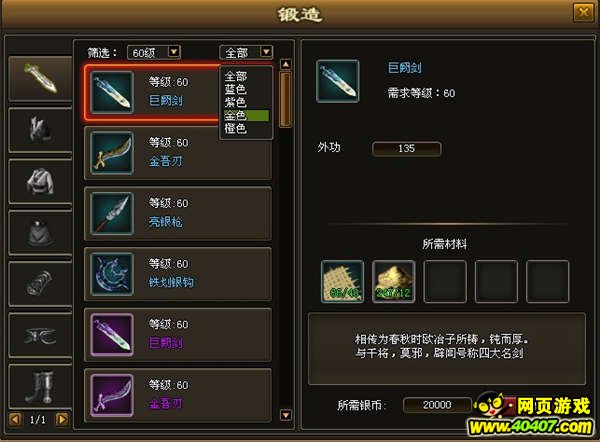Screen dimensions: 600x442
Task: Go to next page of categories
Action: 62,419
